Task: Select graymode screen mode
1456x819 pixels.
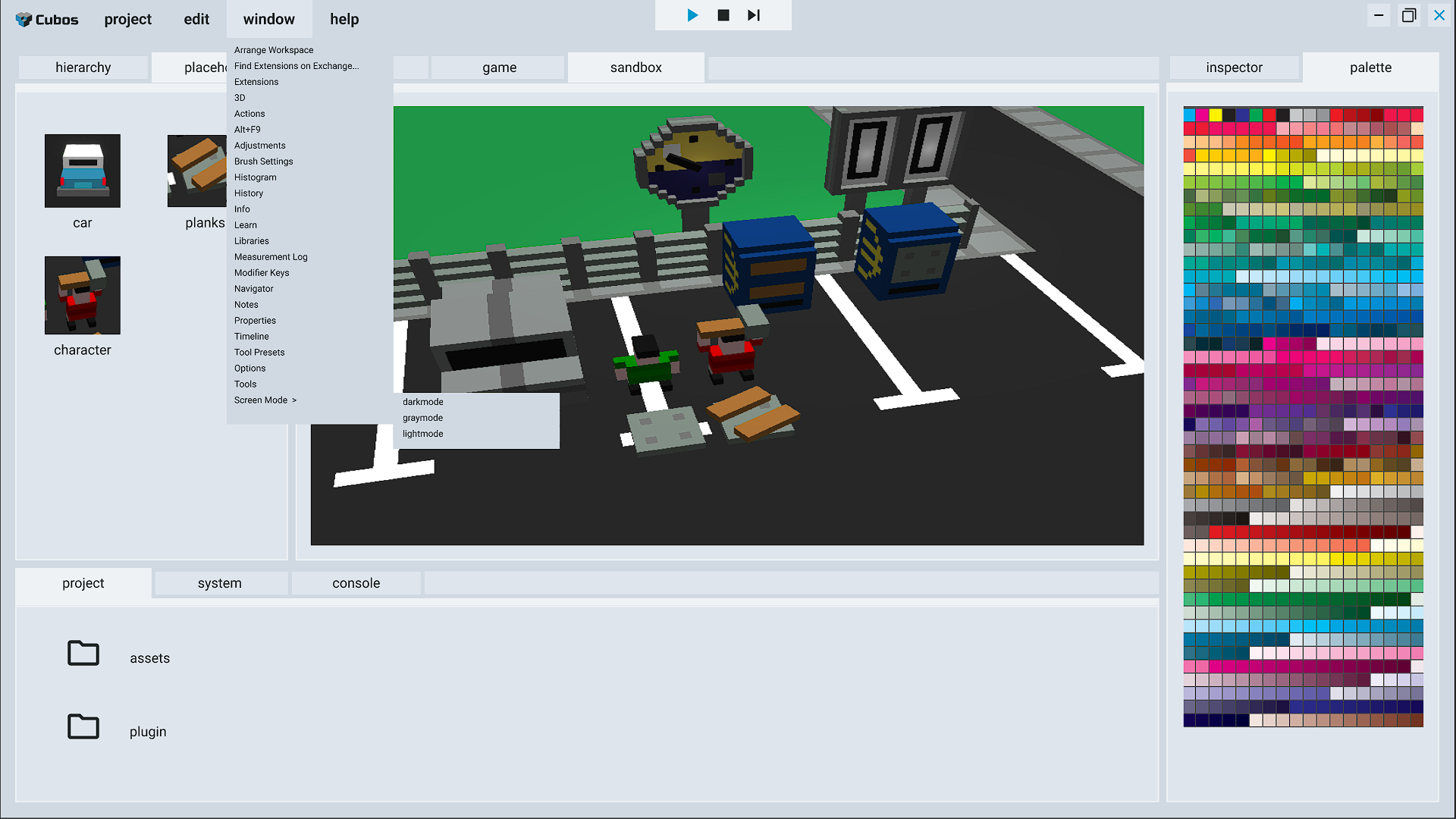Action: (x=423, y=418)
